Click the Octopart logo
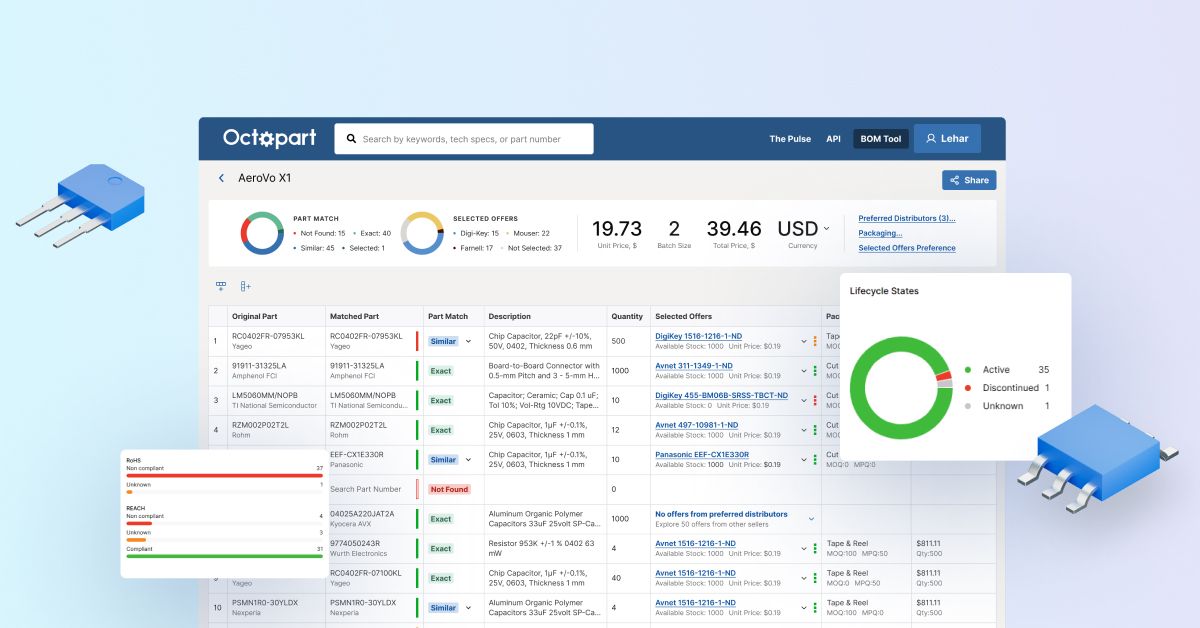1200x628 pixels. coord(269,139)
